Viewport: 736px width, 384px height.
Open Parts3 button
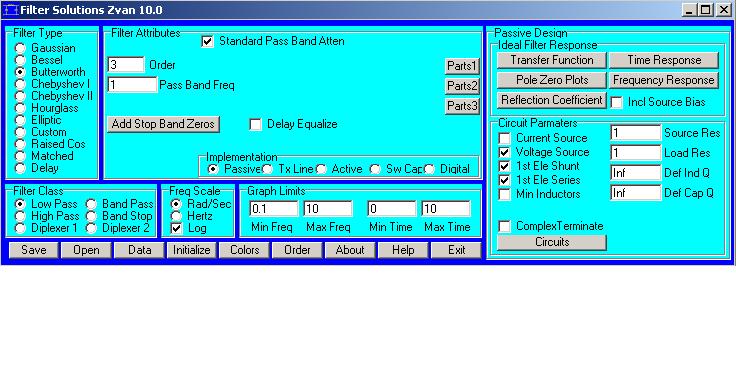(x=462, y=106)
